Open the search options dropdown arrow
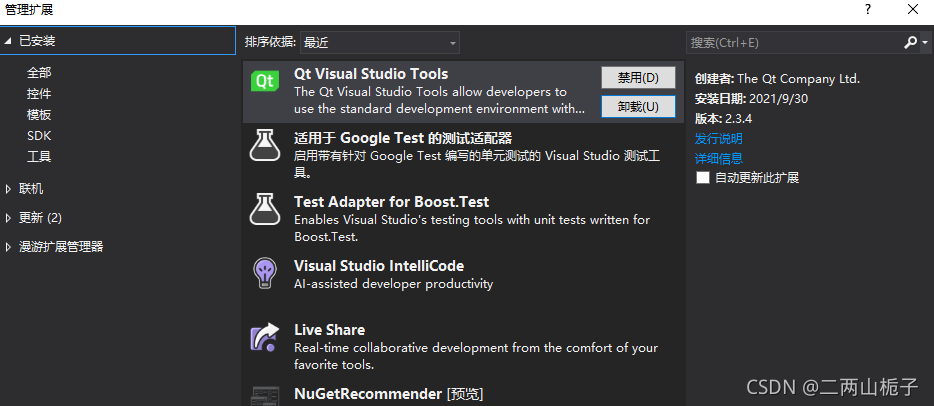 coord(924,43)
